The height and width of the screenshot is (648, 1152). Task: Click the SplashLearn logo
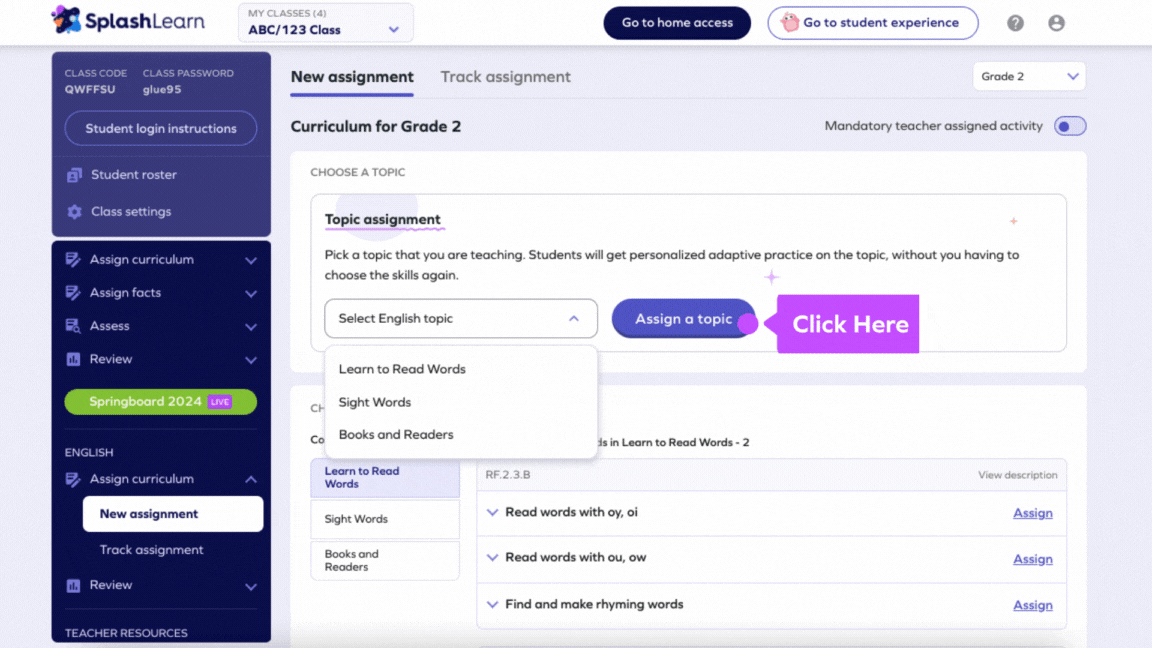tap(128, 21)
